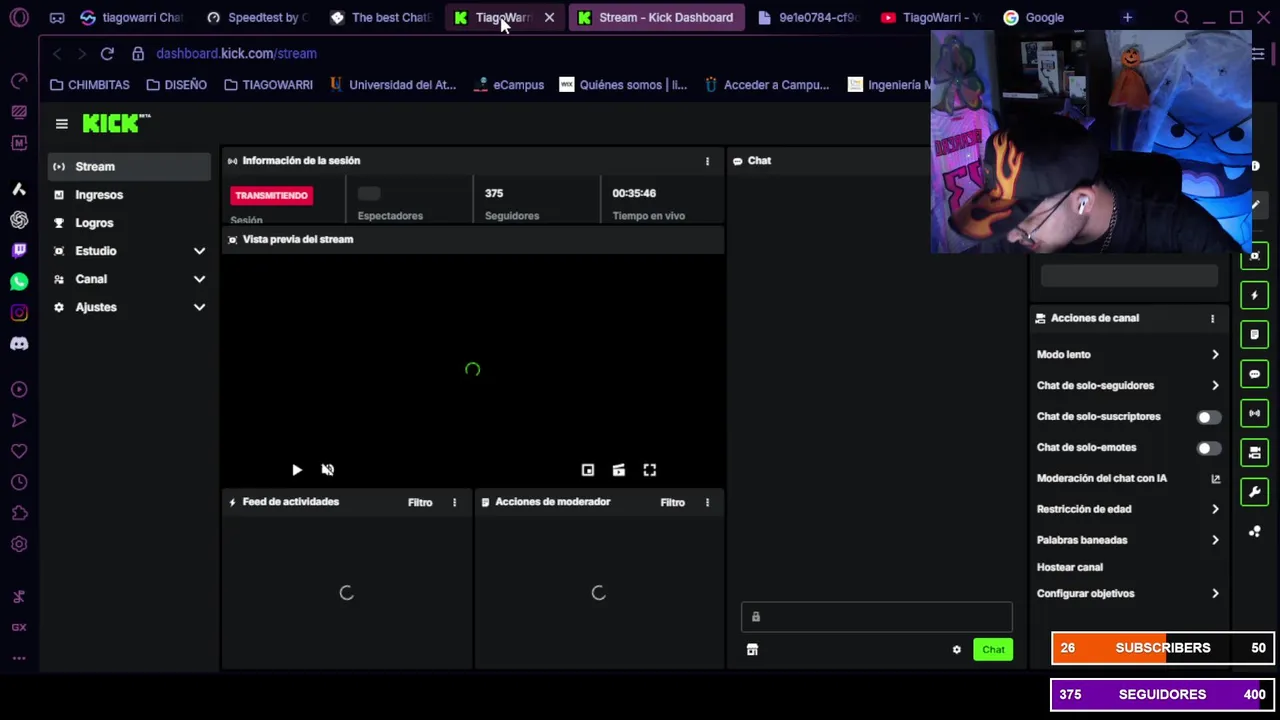Open browser settings gear in sidebar
The width and height of the screenshot is (1280, 720).
click(19, 544)
